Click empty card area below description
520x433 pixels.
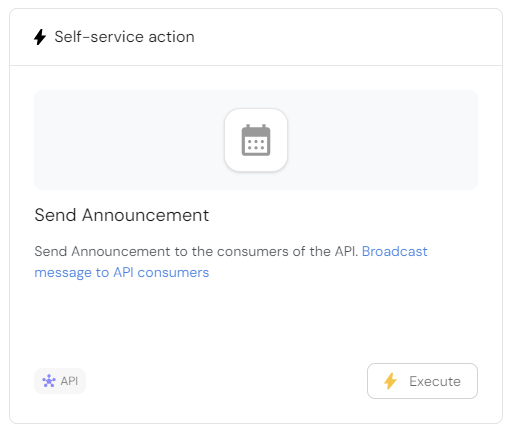pos(256,320)
